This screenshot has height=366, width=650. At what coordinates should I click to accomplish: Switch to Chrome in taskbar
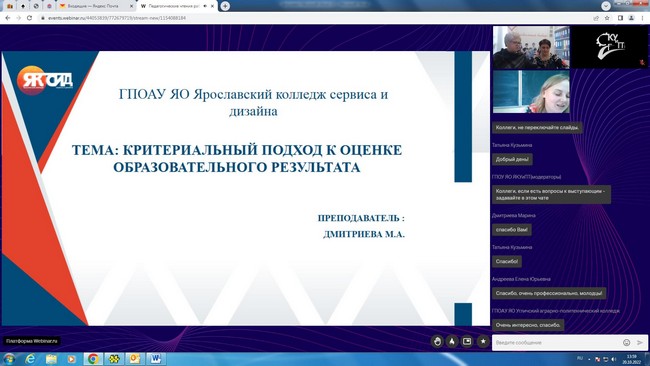point(93,359)
